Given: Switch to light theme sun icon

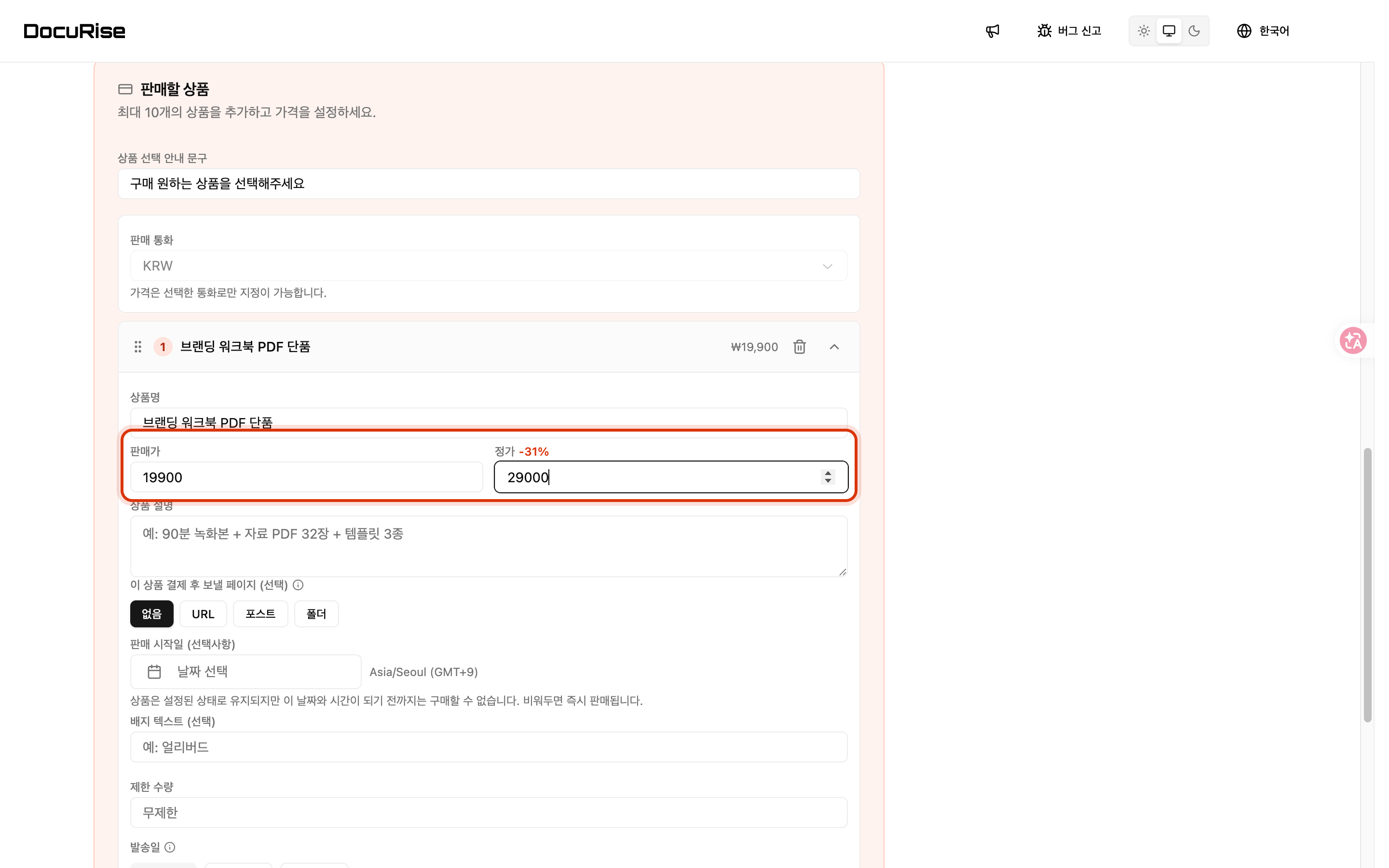Looking at the screenshot, I should pos(1144,31).
